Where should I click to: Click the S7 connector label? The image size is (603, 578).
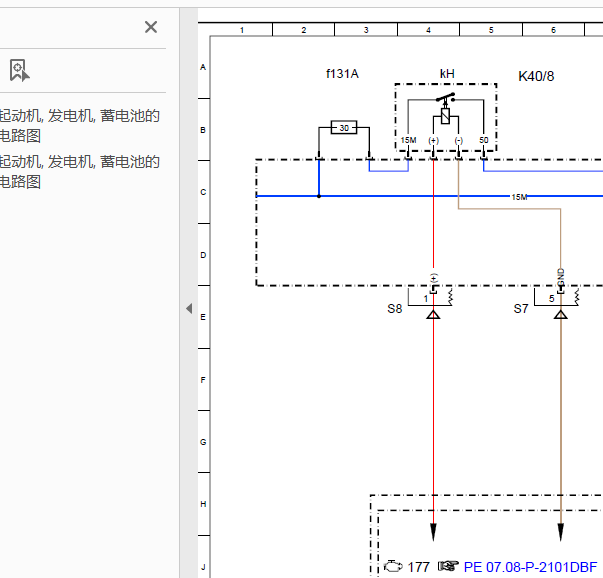[x=521, y=308]
